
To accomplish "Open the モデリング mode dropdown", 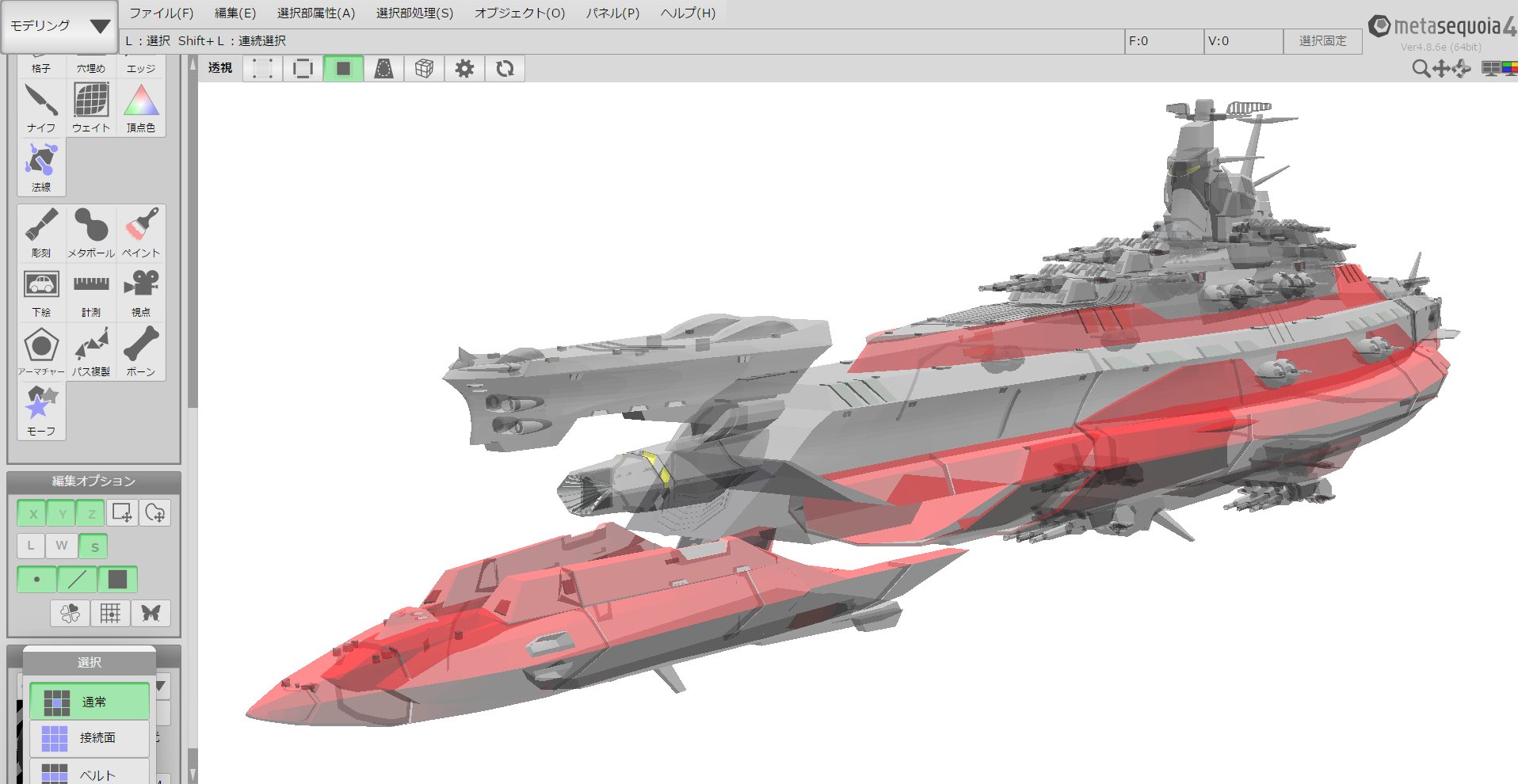I will (x=59, y=26).
